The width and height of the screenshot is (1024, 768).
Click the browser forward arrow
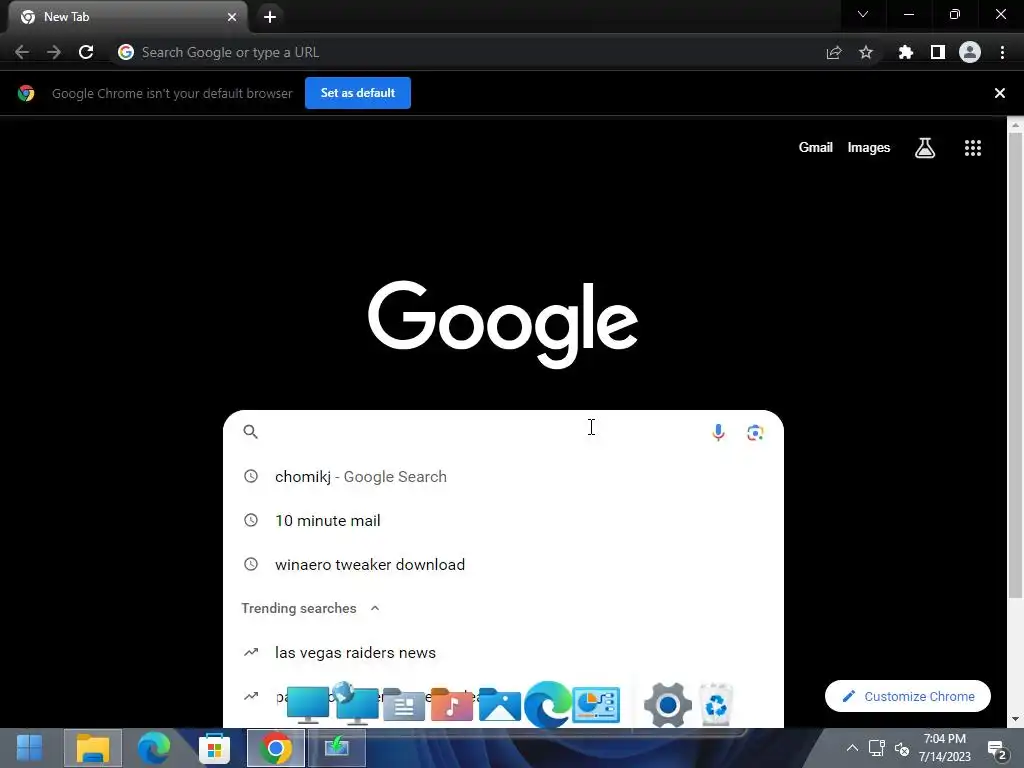(x=54, y=52)
